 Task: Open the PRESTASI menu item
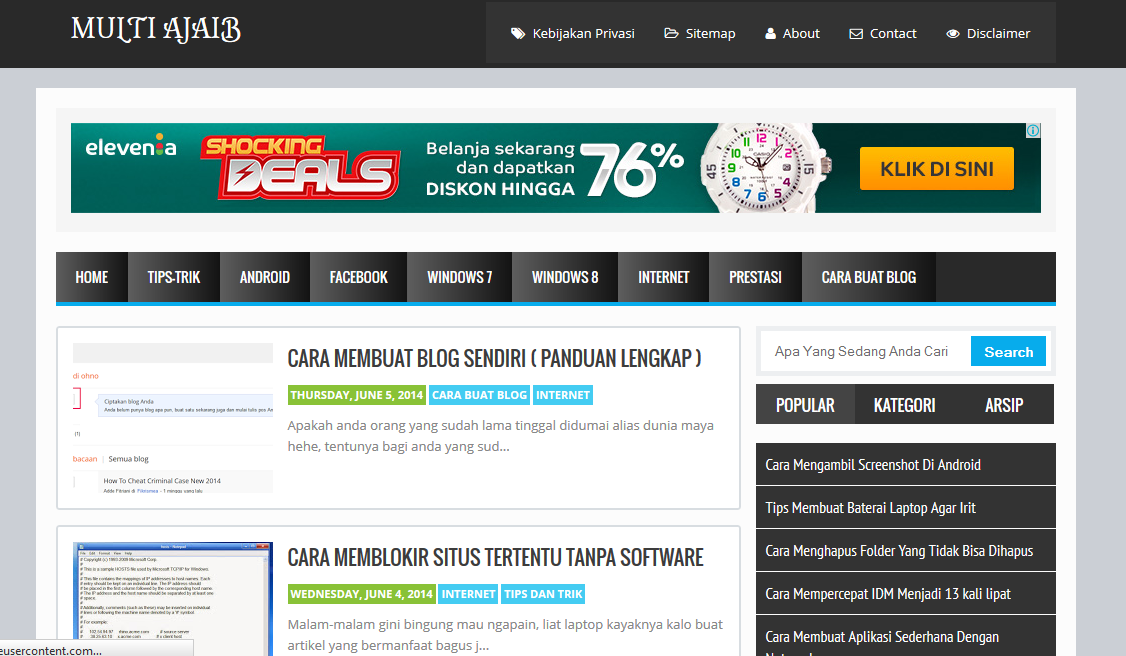pyautogui.click(x=755, y=277)
